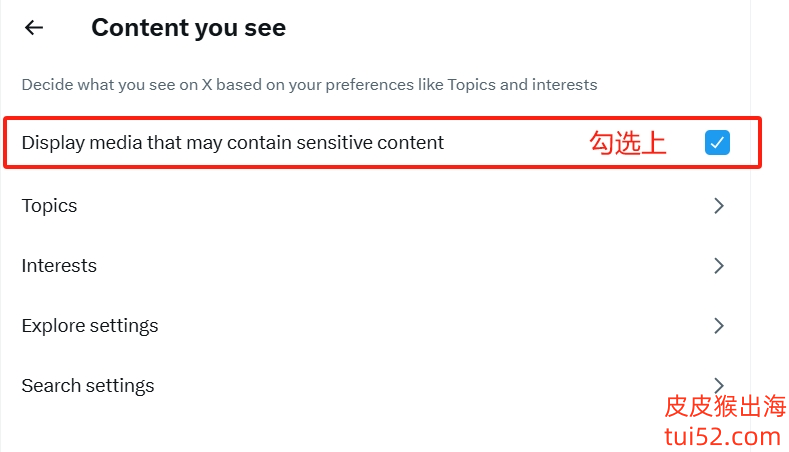
Task: Click the 'Content you see' page heading
Action: 188,28
